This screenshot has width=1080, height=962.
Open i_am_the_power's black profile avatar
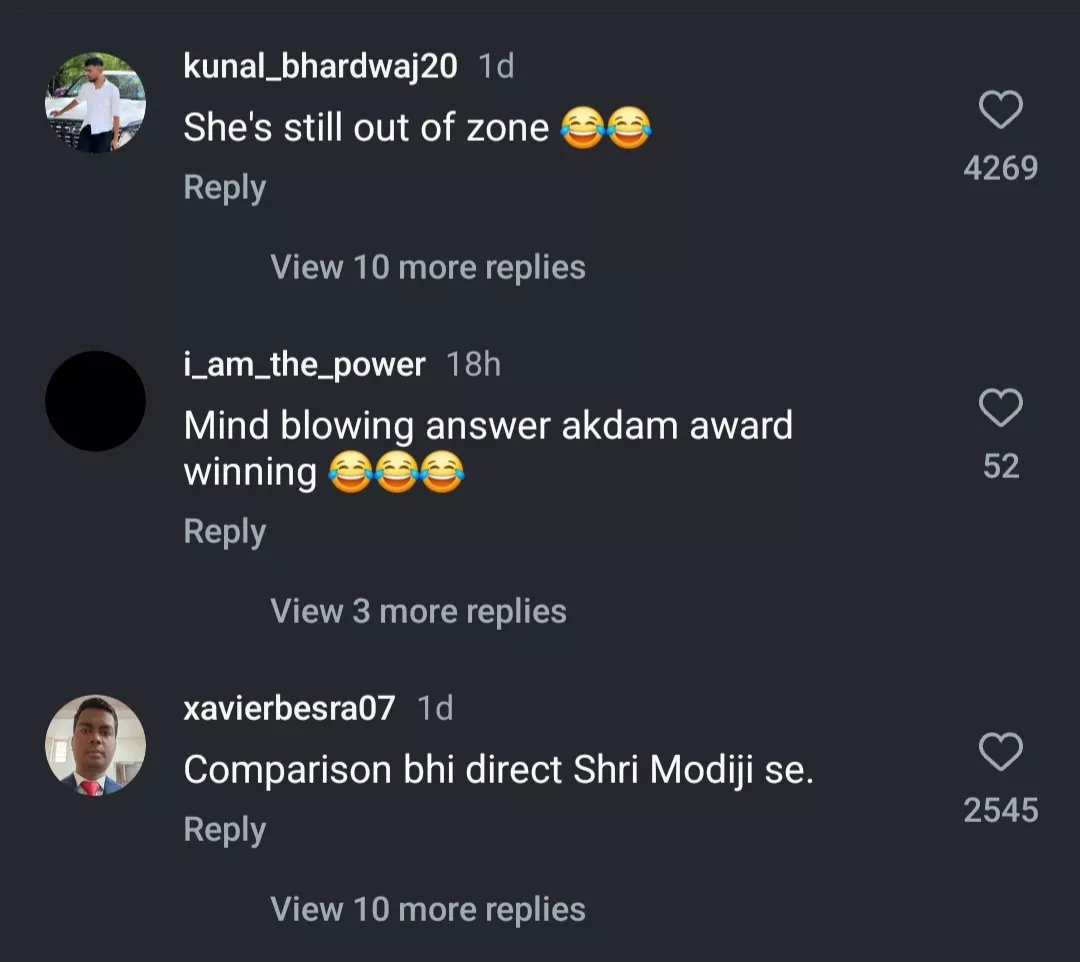96,401
